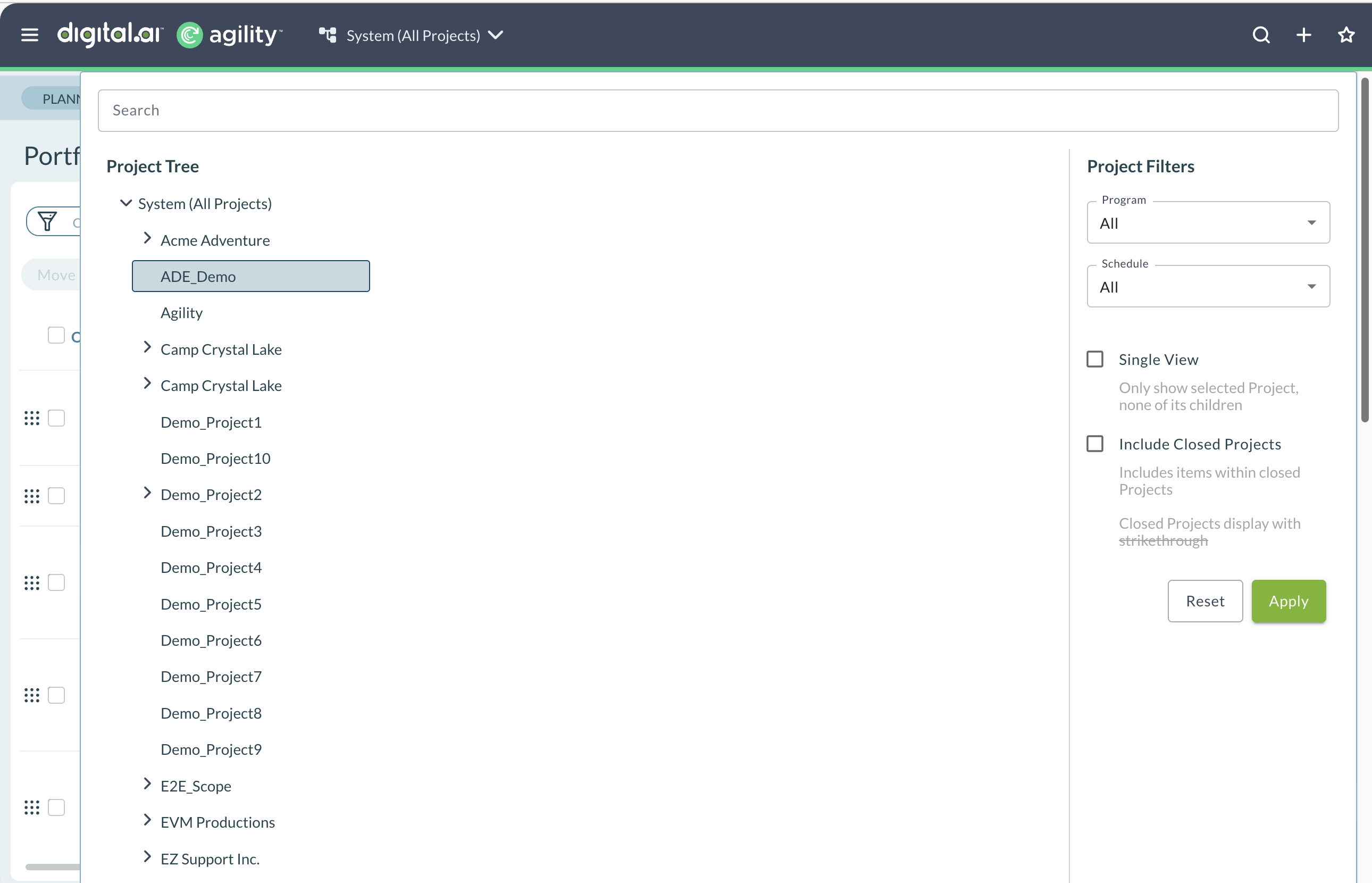This screenshot has height=883, width=1372.
Task: Open the hamburger main menu
Action: click(x=30, y=36)
